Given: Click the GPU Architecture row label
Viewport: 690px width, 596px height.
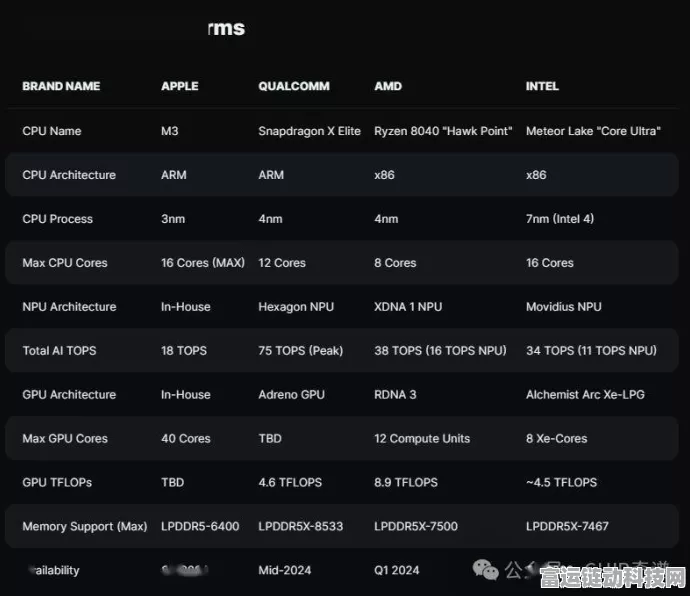Looking at the screenshot, I should point(69,395).
